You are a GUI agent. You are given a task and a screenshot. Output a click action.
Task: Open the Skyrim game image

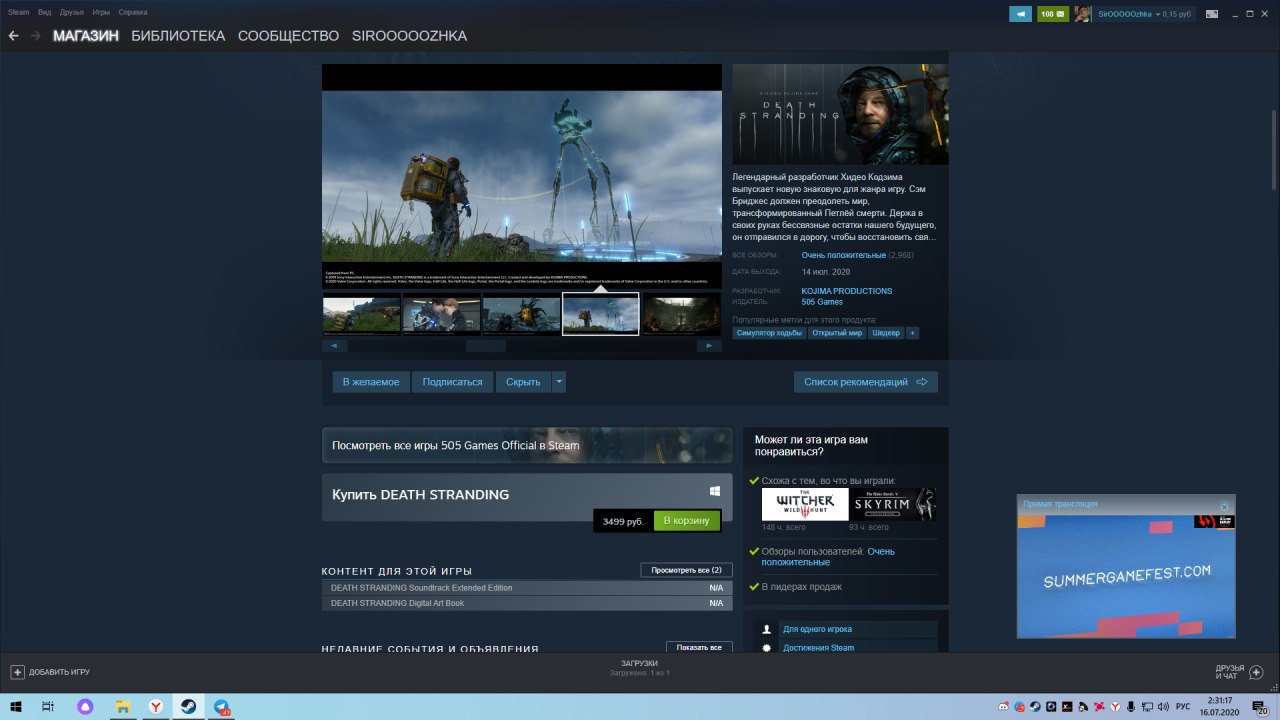point(892,504)
